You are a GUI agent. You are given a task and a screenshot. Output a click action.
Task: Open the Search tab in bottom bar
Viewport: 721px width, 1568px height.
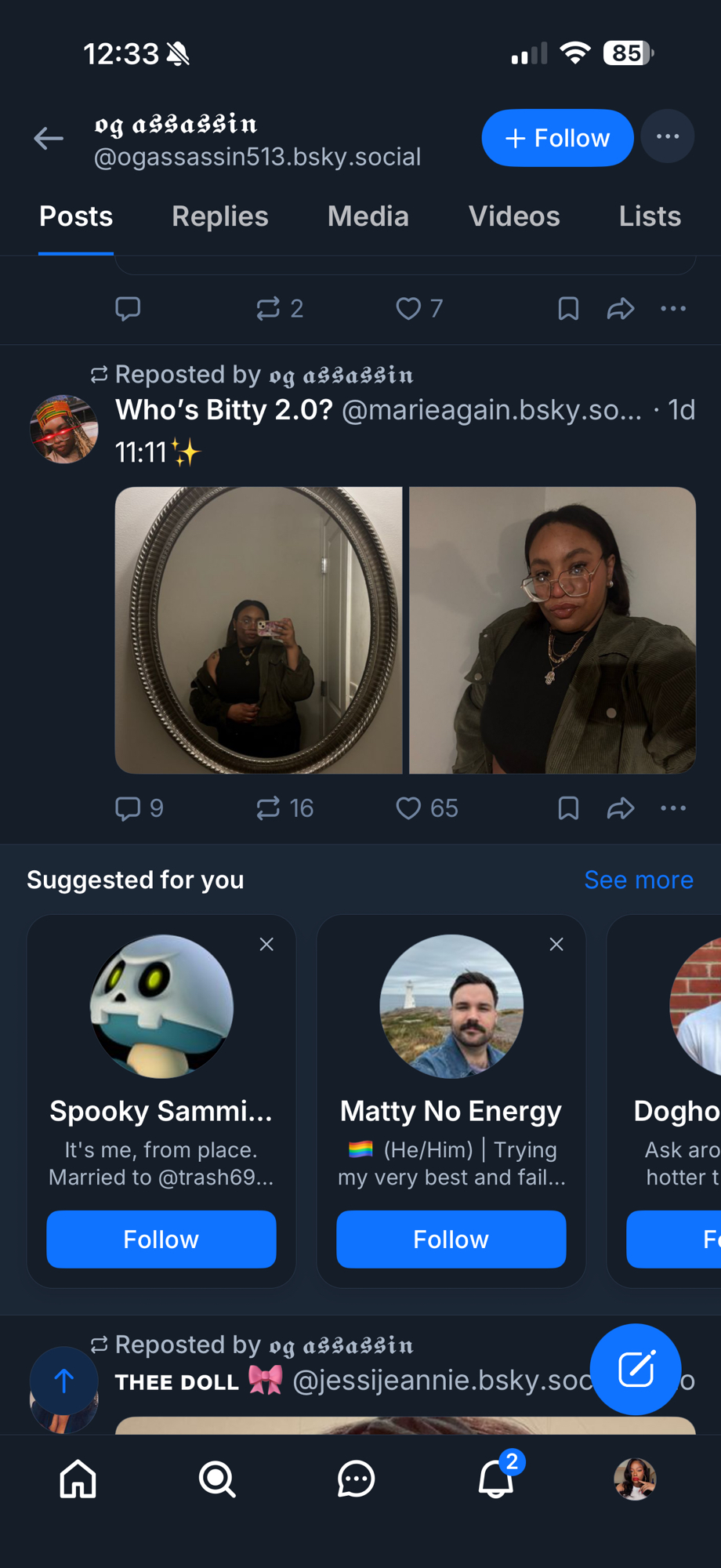pyautogui.click(x=217, y=1479)
